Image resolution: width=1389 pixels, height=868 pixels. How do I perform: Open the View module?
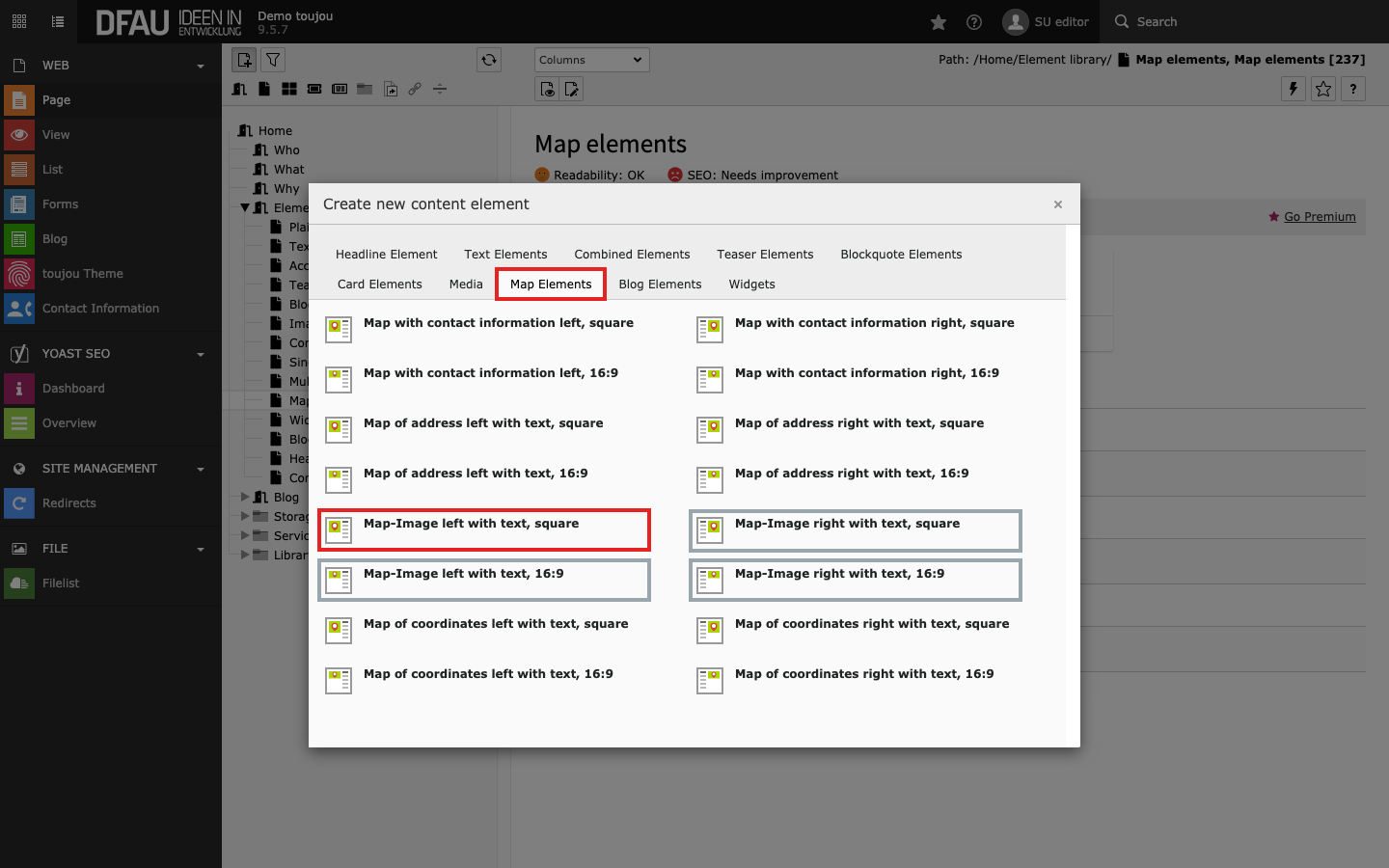(x=56, y=135)
